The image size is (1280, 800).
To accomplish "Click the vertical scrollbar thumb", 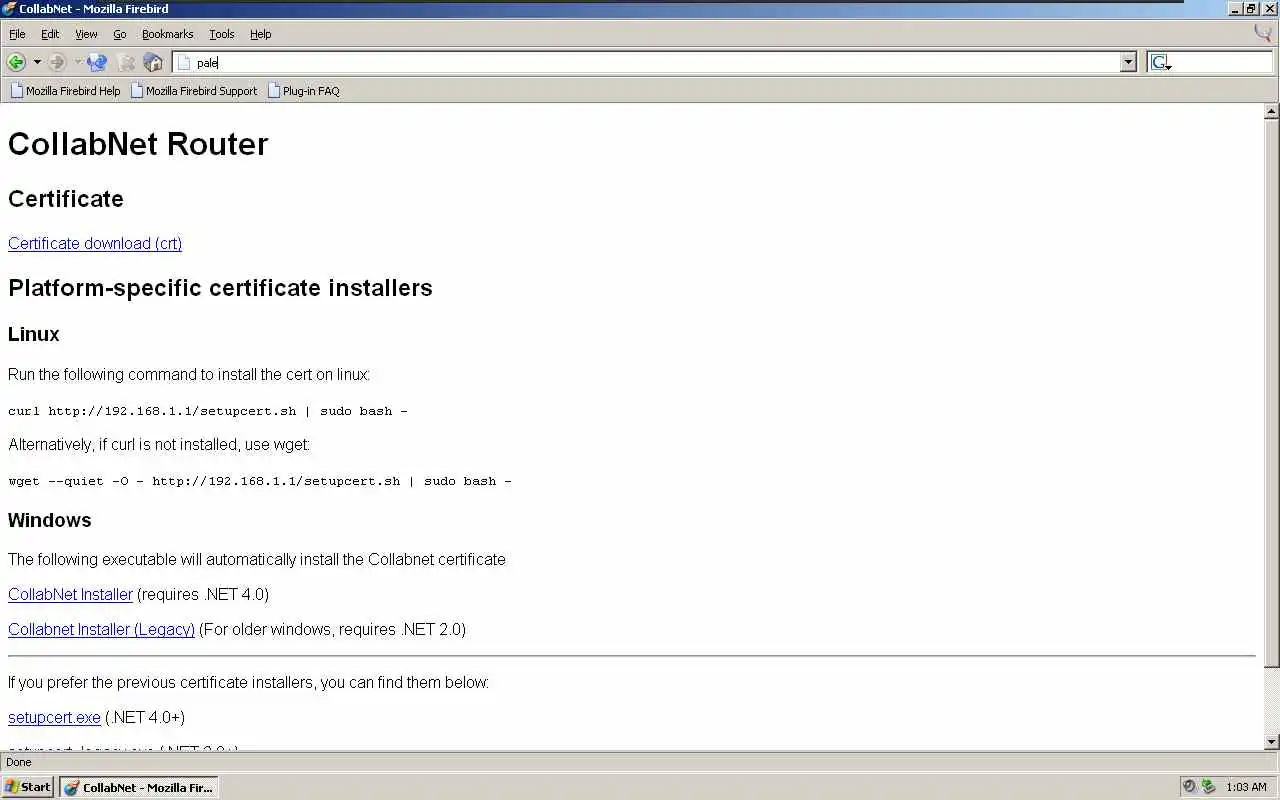I will 1272,393.
